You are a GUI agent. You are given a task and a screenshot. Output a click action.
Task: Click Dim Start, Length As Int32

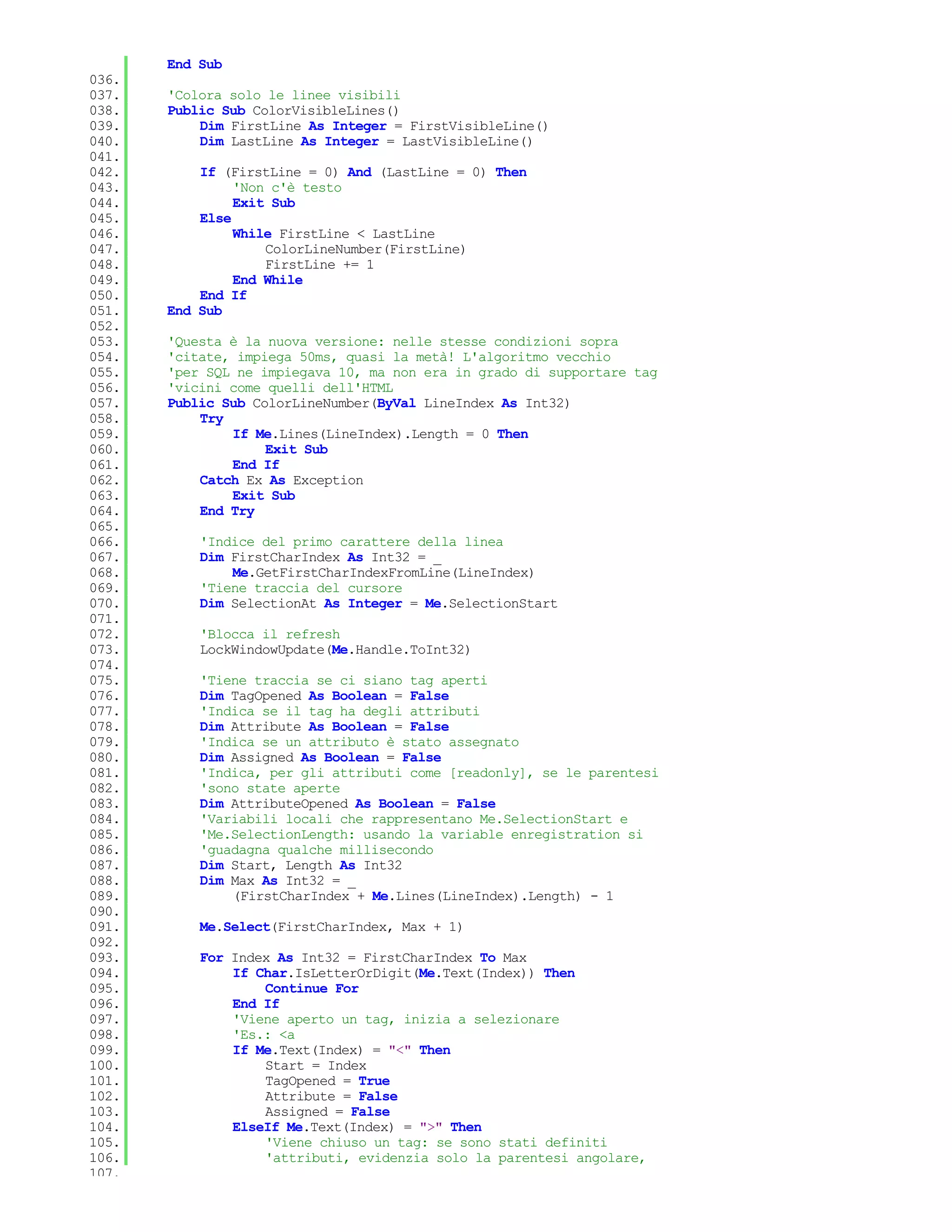[301, 865]
